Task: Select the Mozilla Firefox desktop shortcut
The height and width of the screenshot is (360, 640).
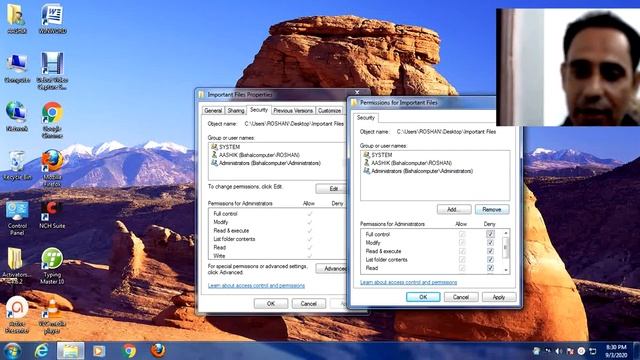Action: click(x=52, y=168)
